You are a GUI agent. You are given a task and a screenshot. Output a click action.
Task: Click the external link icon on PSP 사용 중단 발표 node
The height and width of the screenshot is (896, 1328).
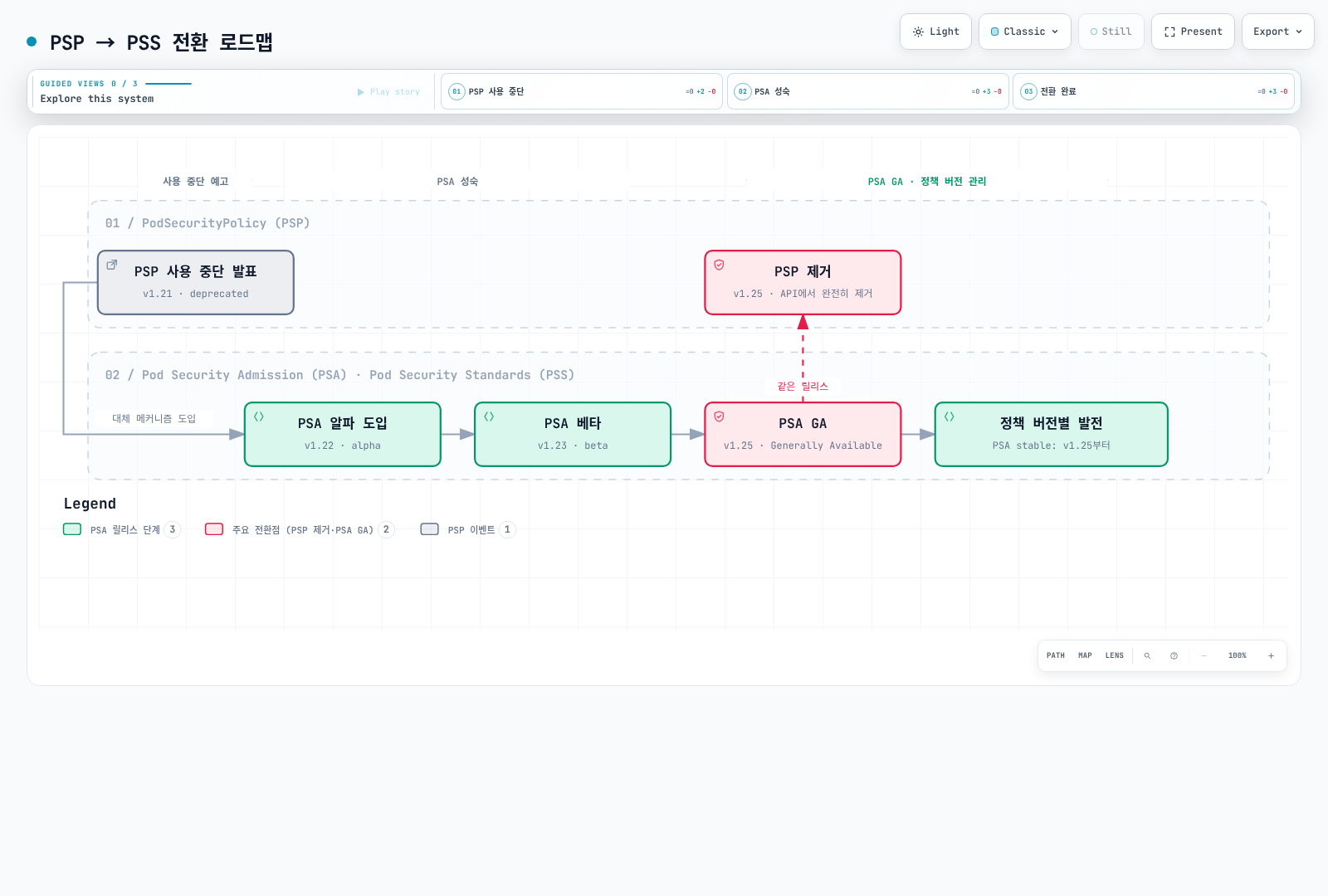click(112, 265)
